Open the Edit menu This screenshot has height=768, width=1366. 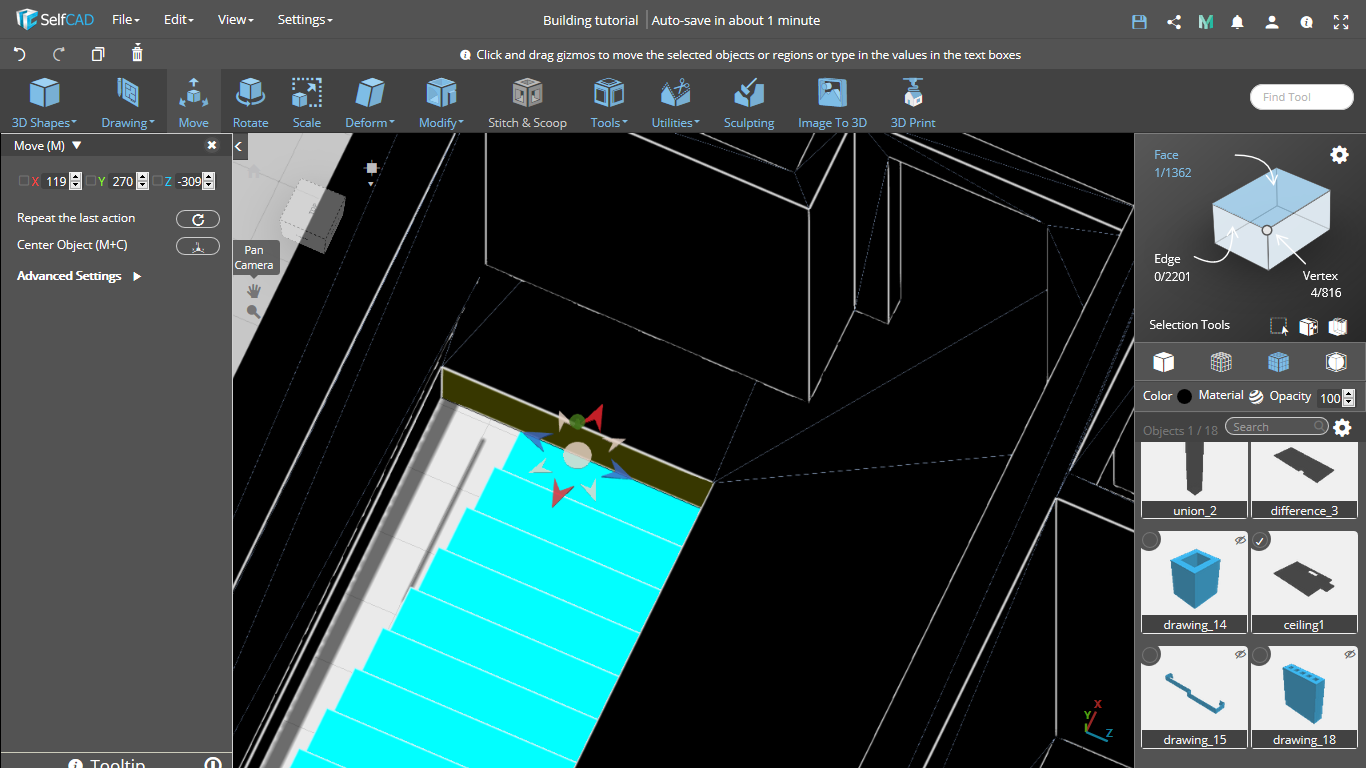(178, 20)
